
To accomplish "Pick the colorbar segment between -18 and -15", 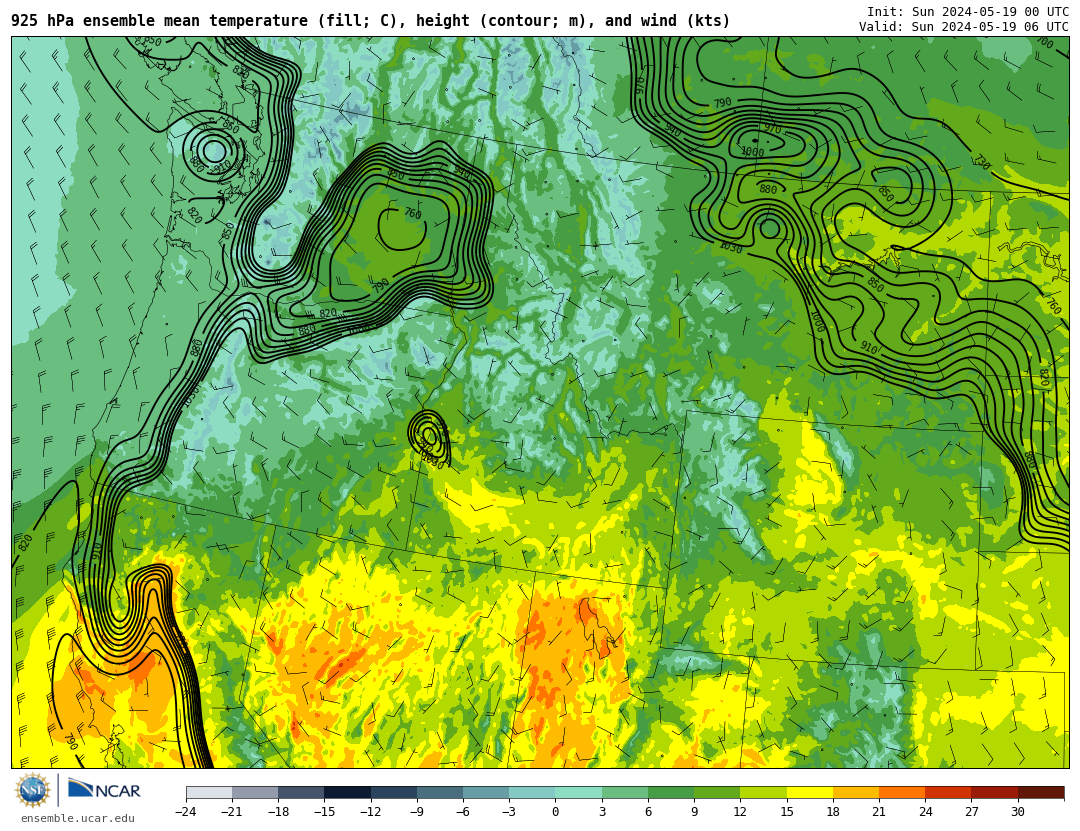I will (302, 792).
